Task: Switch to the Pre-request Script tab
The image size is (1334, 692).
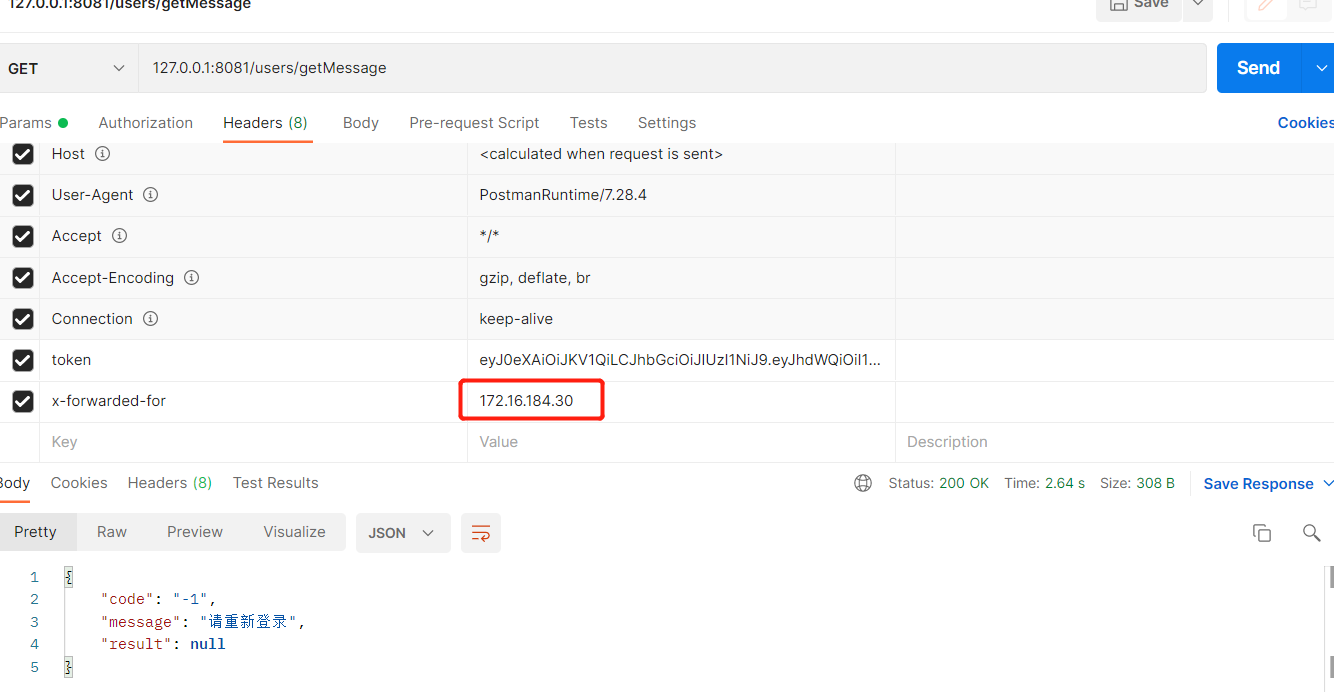Action: [x=474, y=122]
